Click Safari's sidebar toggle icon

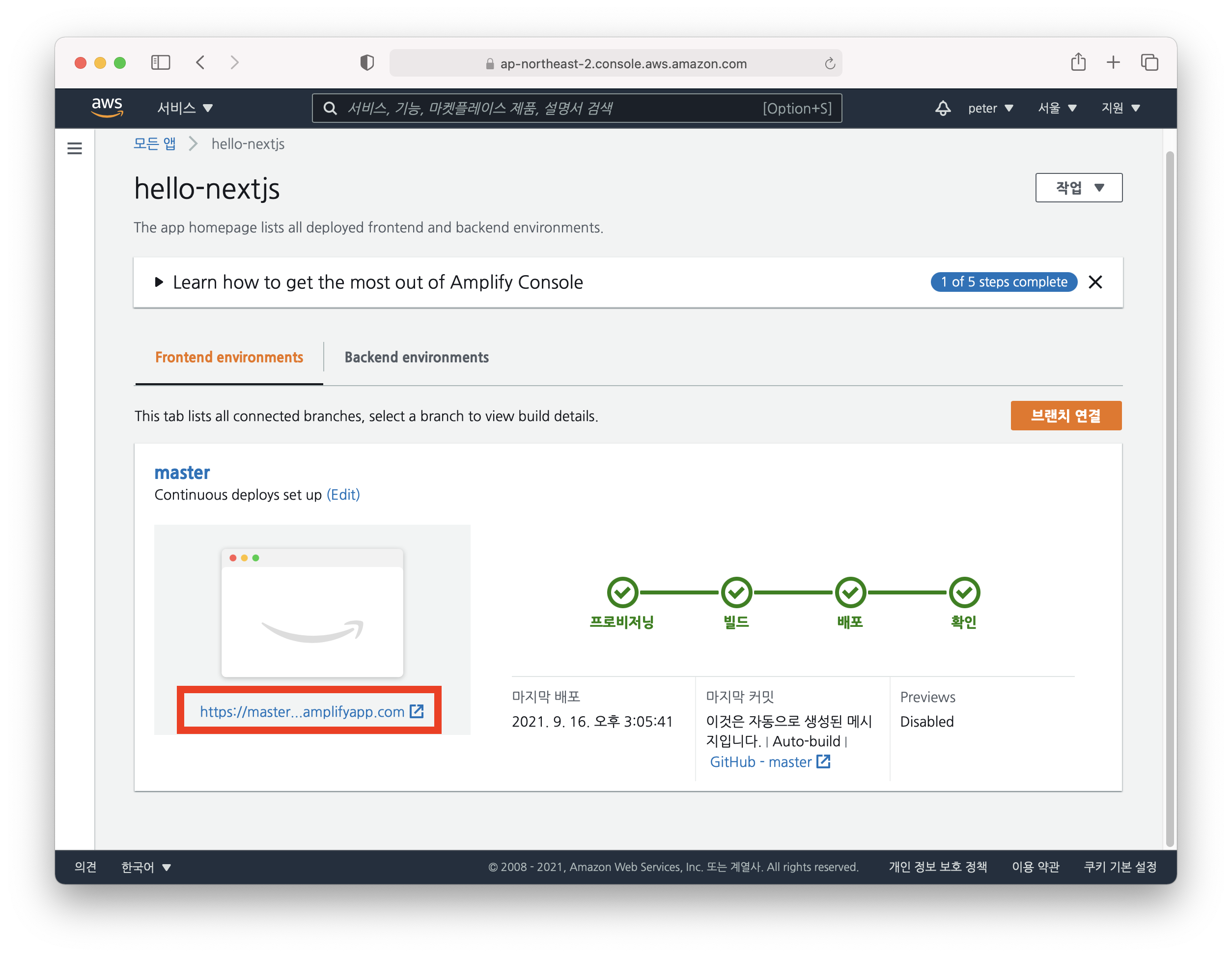pos(161,62)
